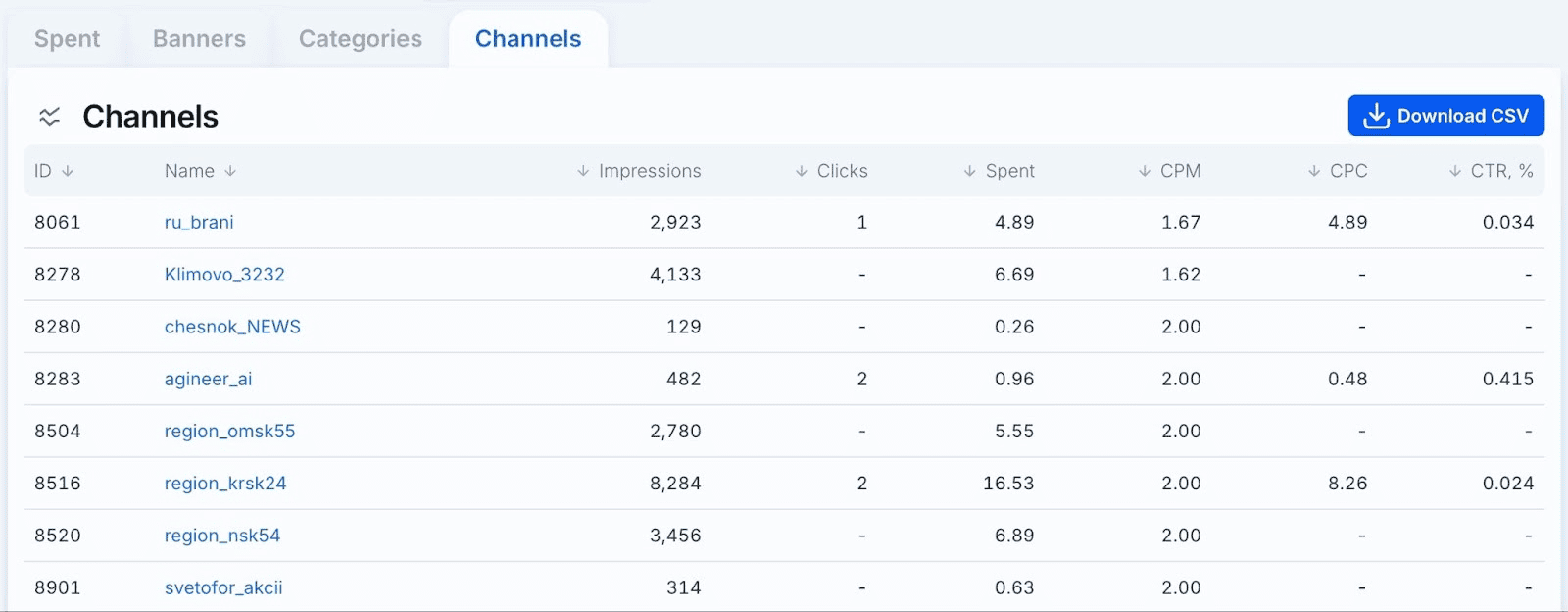The height and width of the screenshot is (612, 1568).
Task: Click CTR value 0.415
Action: tap(1508, 379)
